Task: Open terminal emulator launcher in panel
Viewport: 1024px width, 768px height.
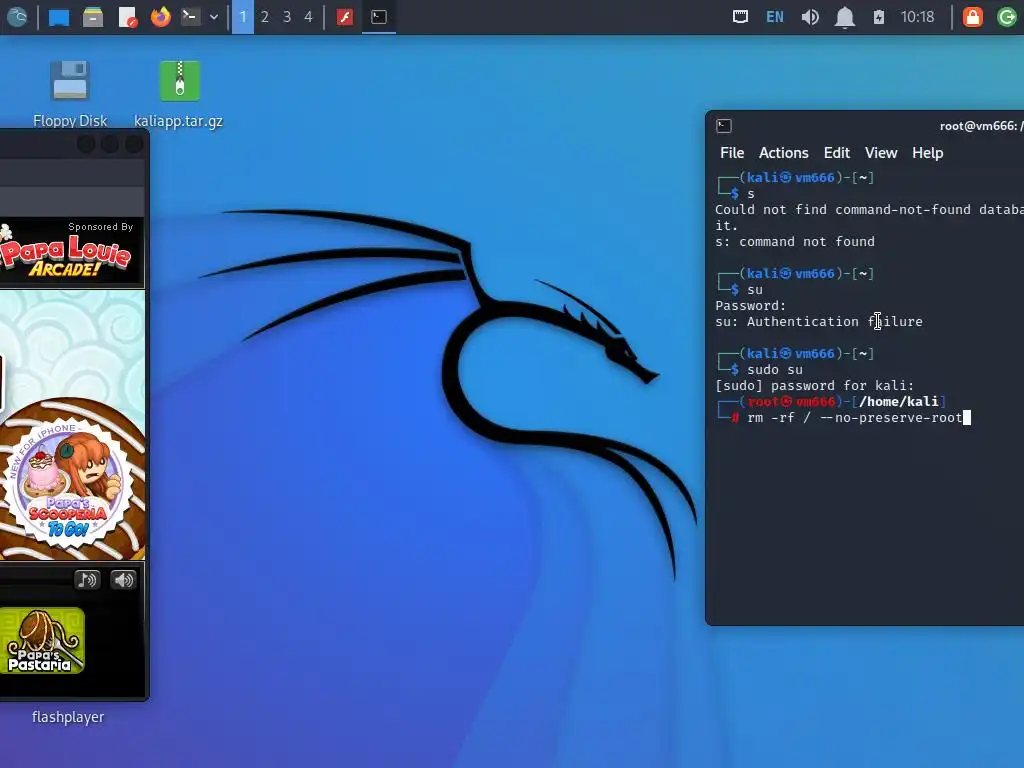Action: 191,17
